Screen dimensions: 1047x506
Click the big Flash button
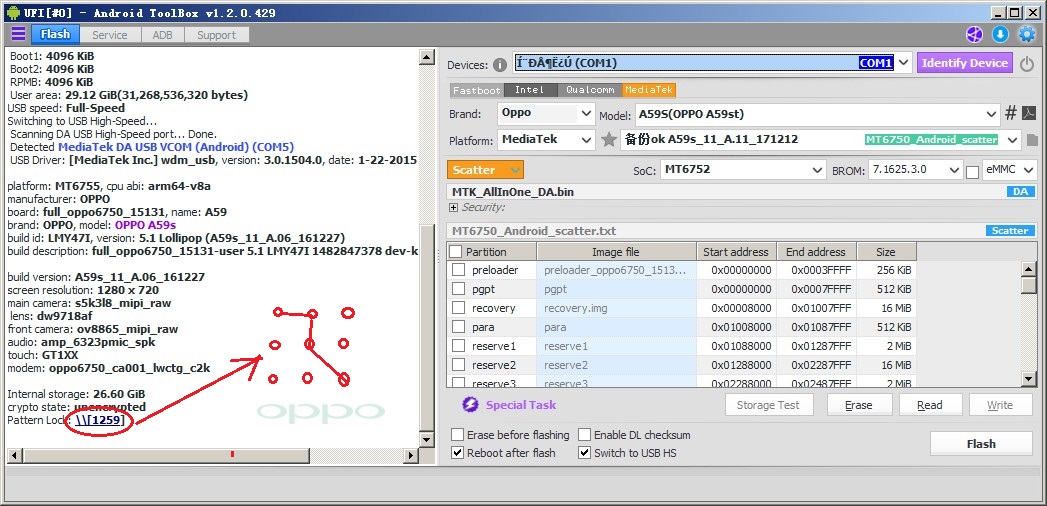(x=981, y=444)
